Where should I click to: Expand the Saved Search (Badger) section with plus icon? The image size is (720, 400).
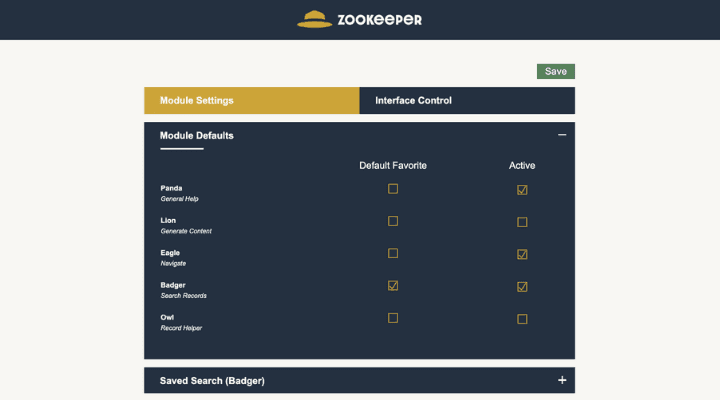(x=562, y=380)
